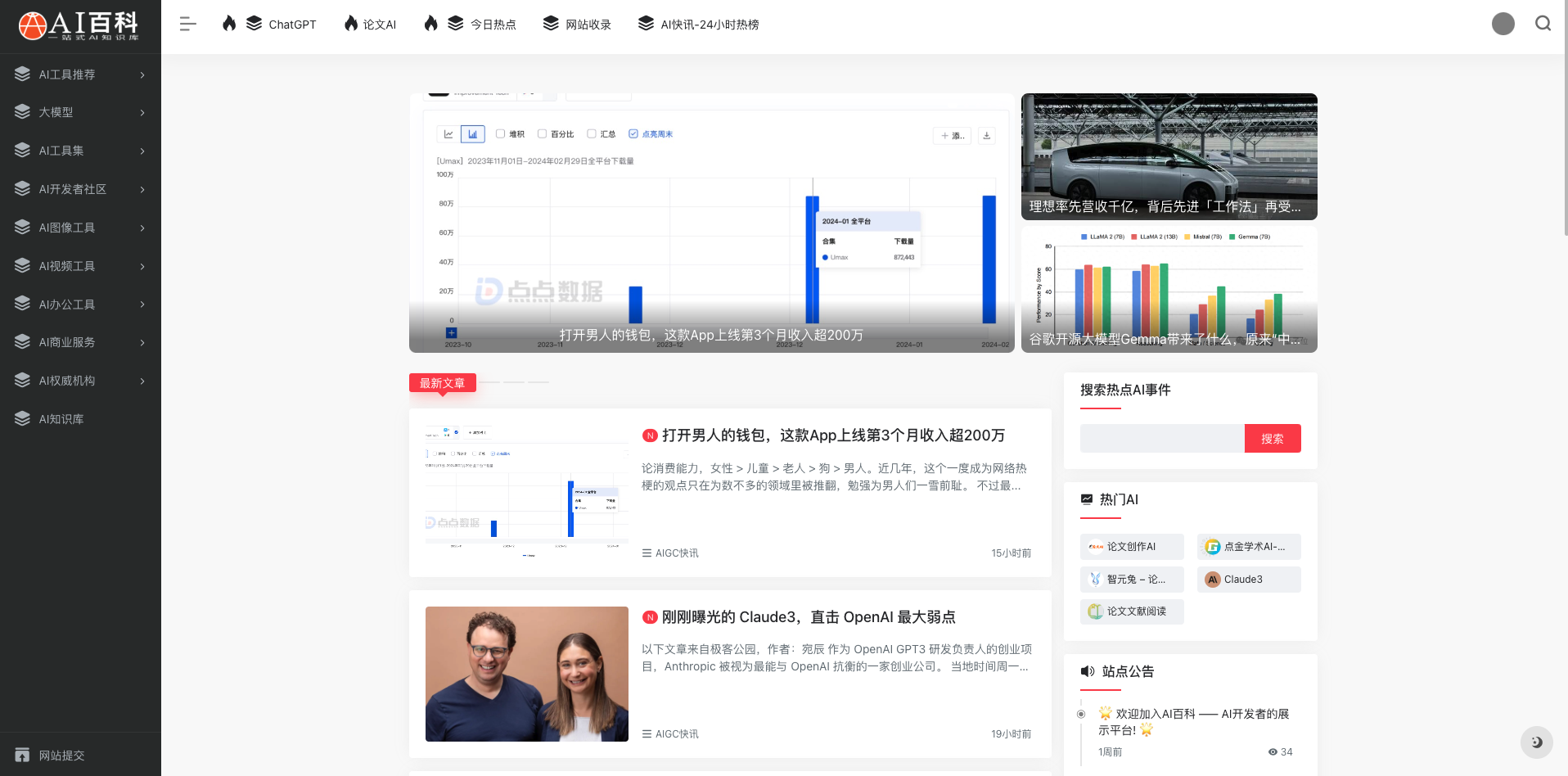Viewport: 1568px width, 776px height.
Task: Click the 网站提交 store icon
Action: click(22, 755)
